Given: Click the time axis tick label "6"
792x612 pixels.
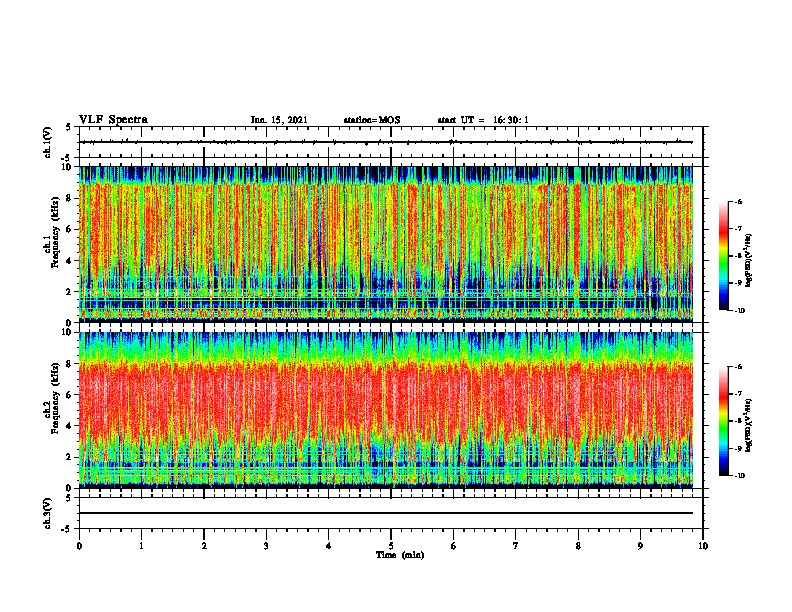Looking at the screenshot, I should coord(454,546).
